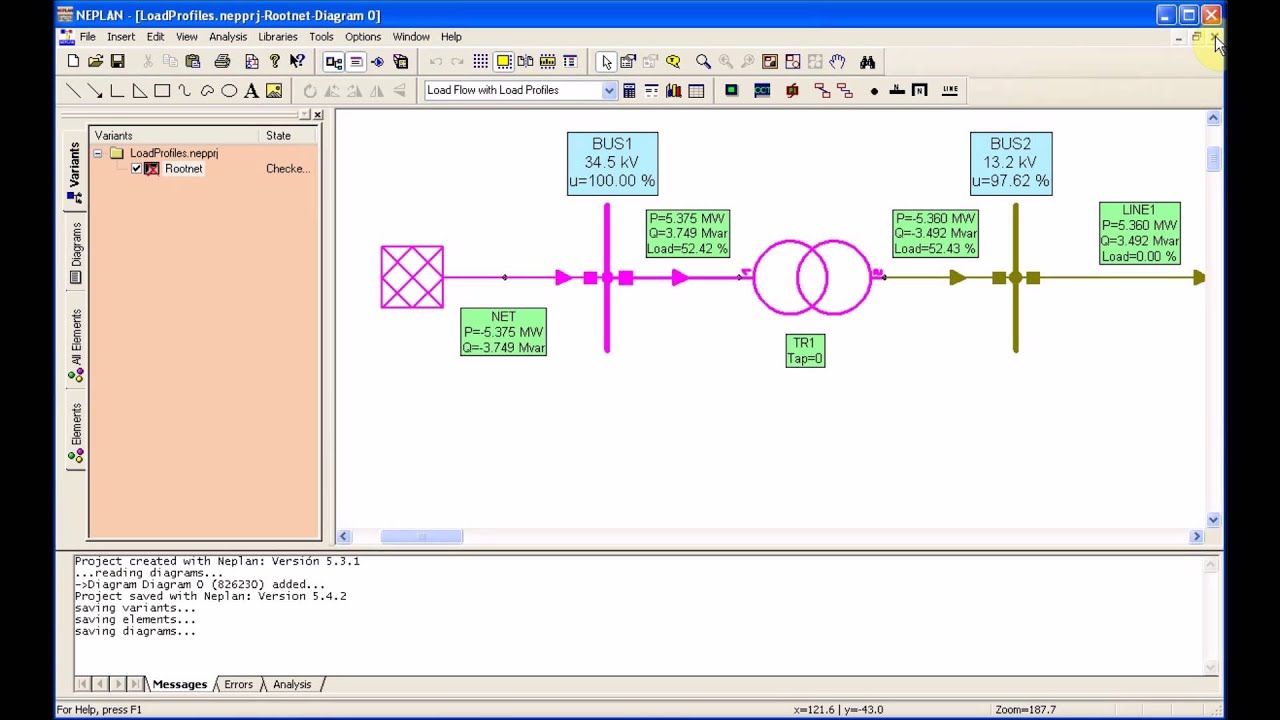This screenshot has width=1280, height=720.
Task: Select the magnifier zoom tool
Action: click(x=703, y=62)
